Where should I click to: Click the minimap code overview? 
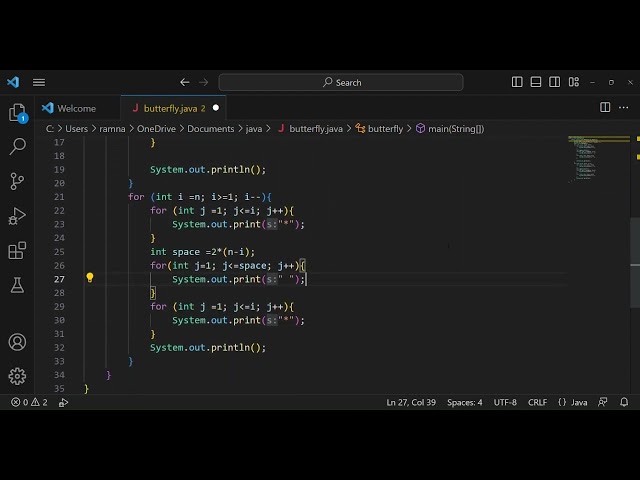pos(598,160)
